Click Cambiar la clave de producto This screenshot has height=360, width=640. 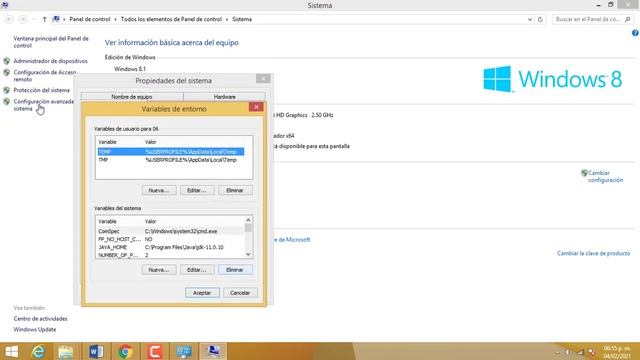point(593,253)
